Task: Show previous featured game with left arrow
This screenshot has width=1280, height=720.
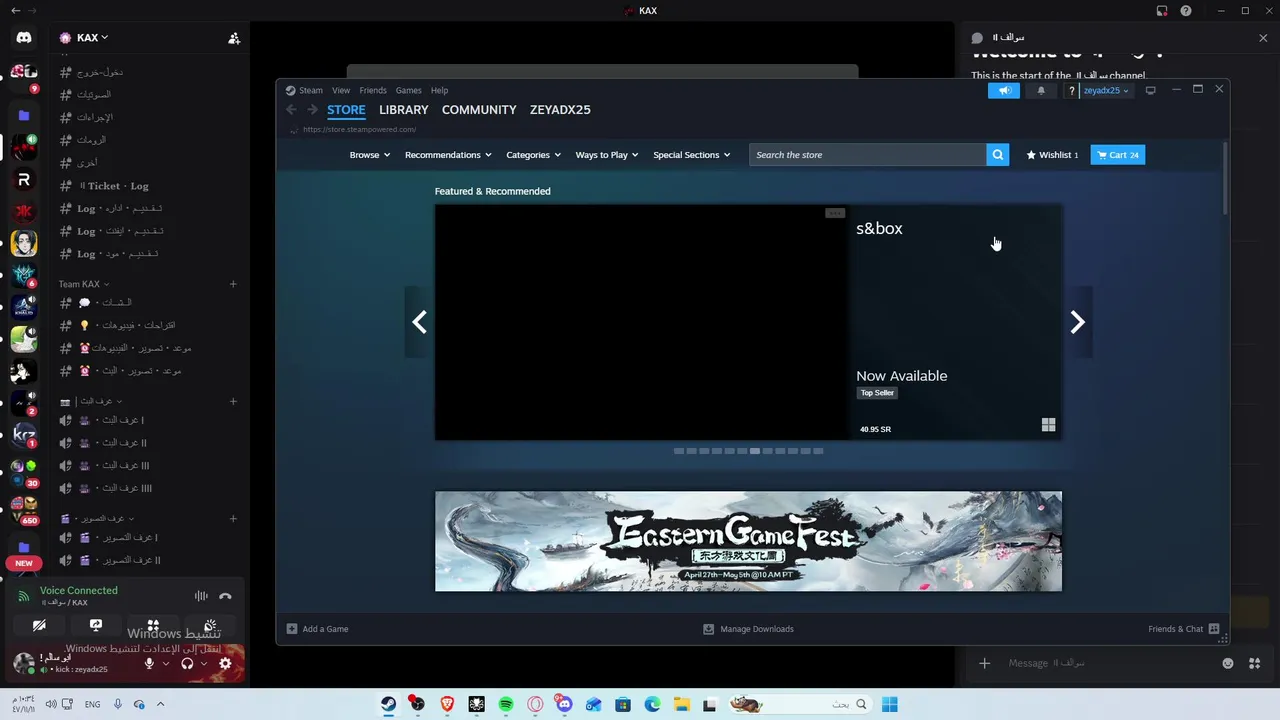Action: pos(419,322)
